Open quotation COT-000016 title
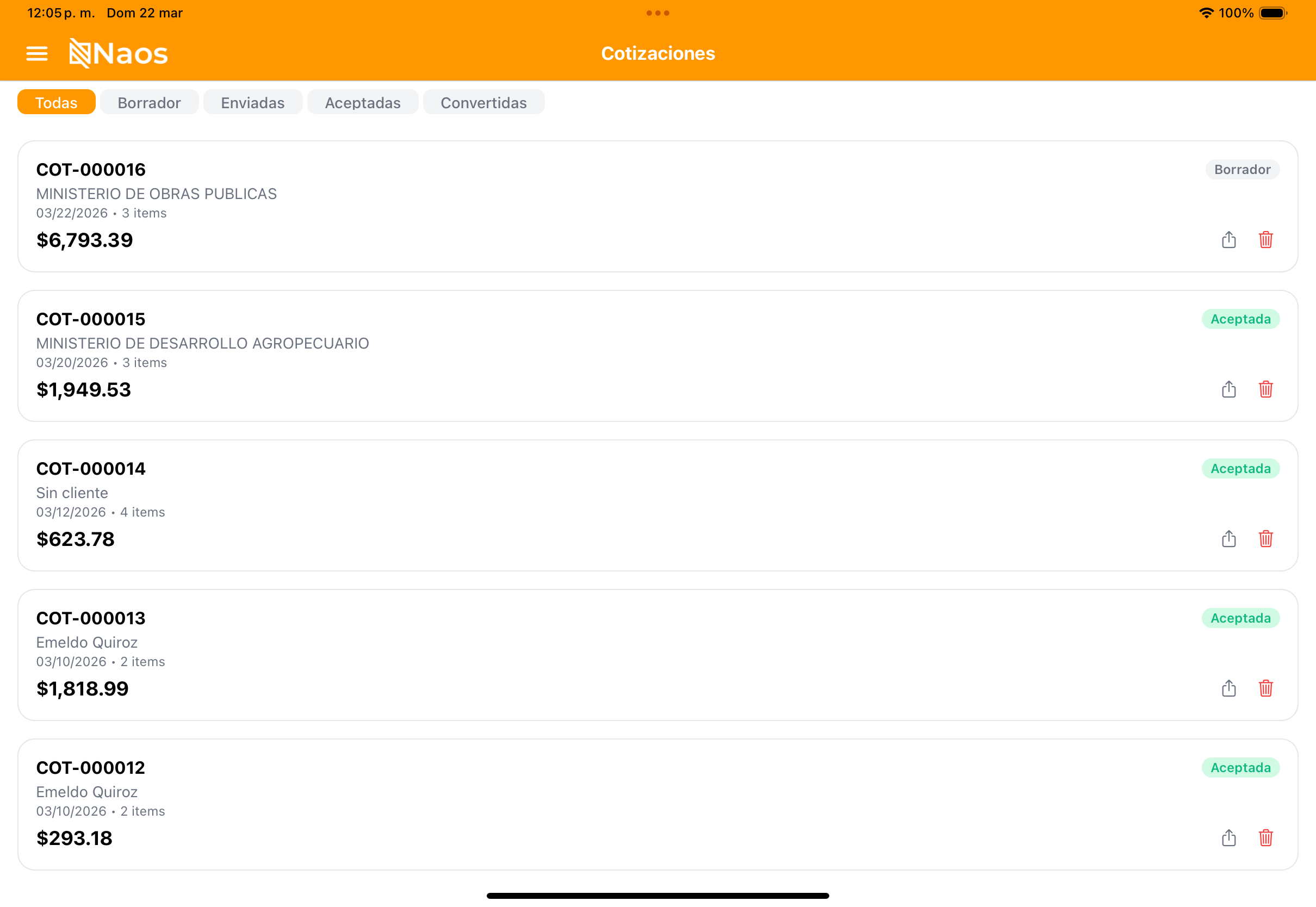Image resolution: width=1316 pixels, height=907 pixels. [91, 169]
